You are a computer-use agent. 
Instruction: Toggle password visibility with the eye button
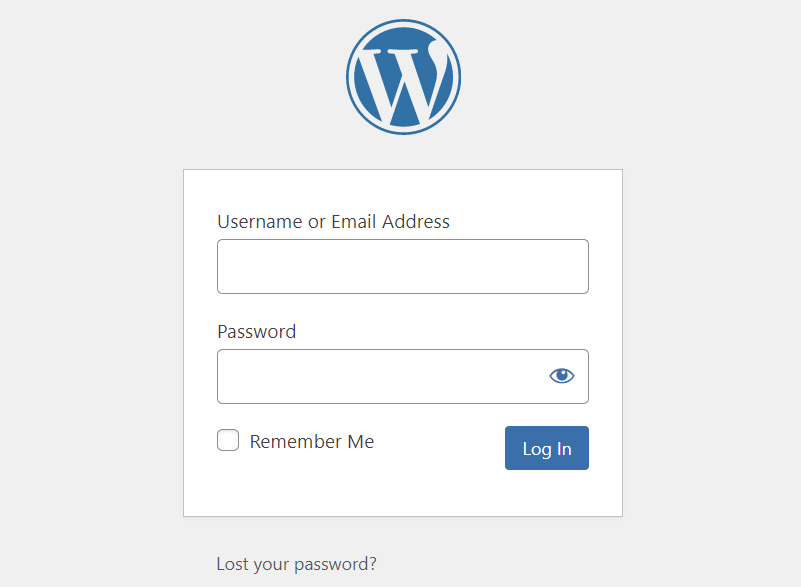[x=562, y=376]
